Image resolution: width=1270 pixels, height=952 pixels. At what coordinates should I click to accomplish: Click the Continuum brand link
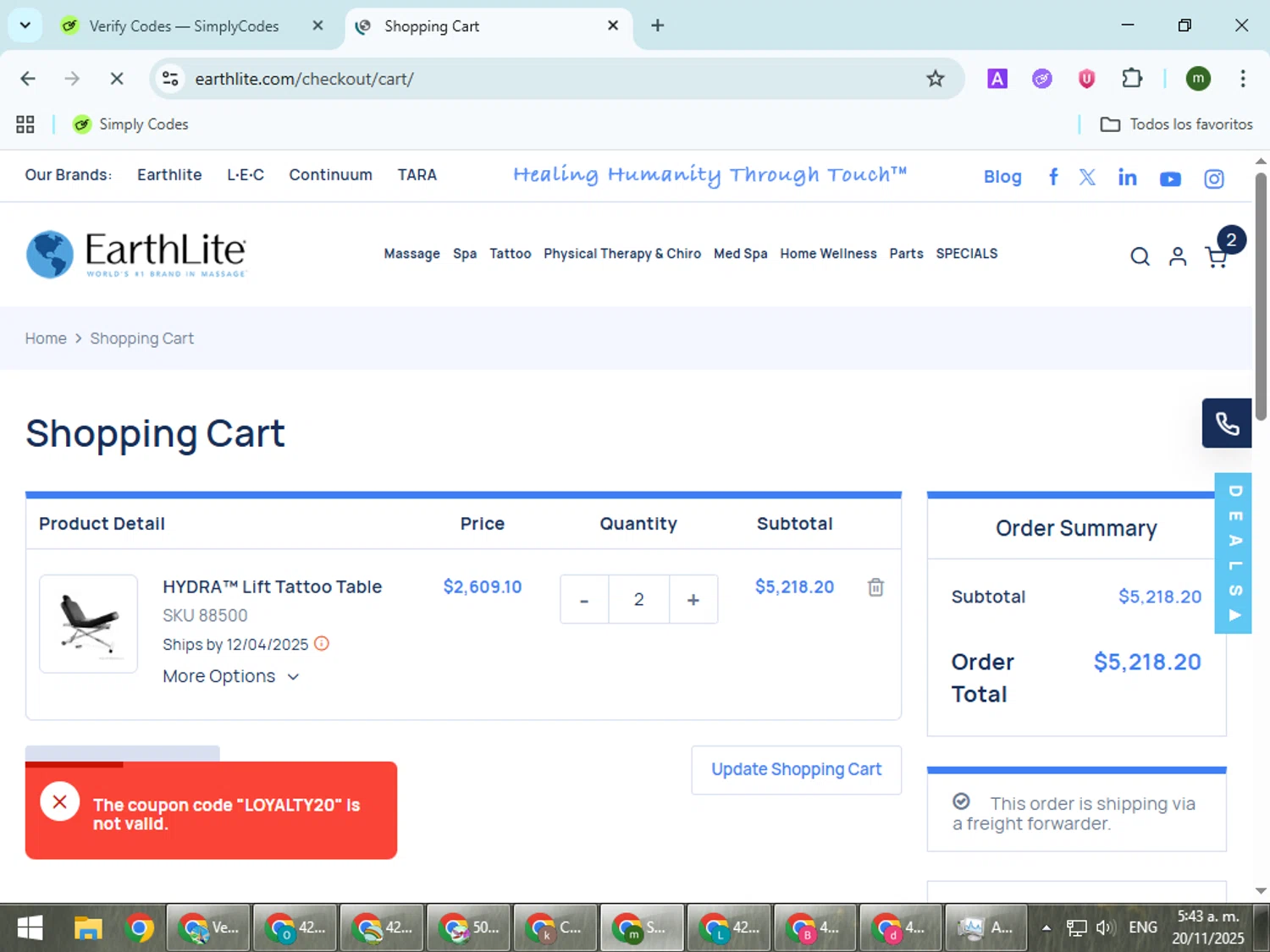(330, 174)
